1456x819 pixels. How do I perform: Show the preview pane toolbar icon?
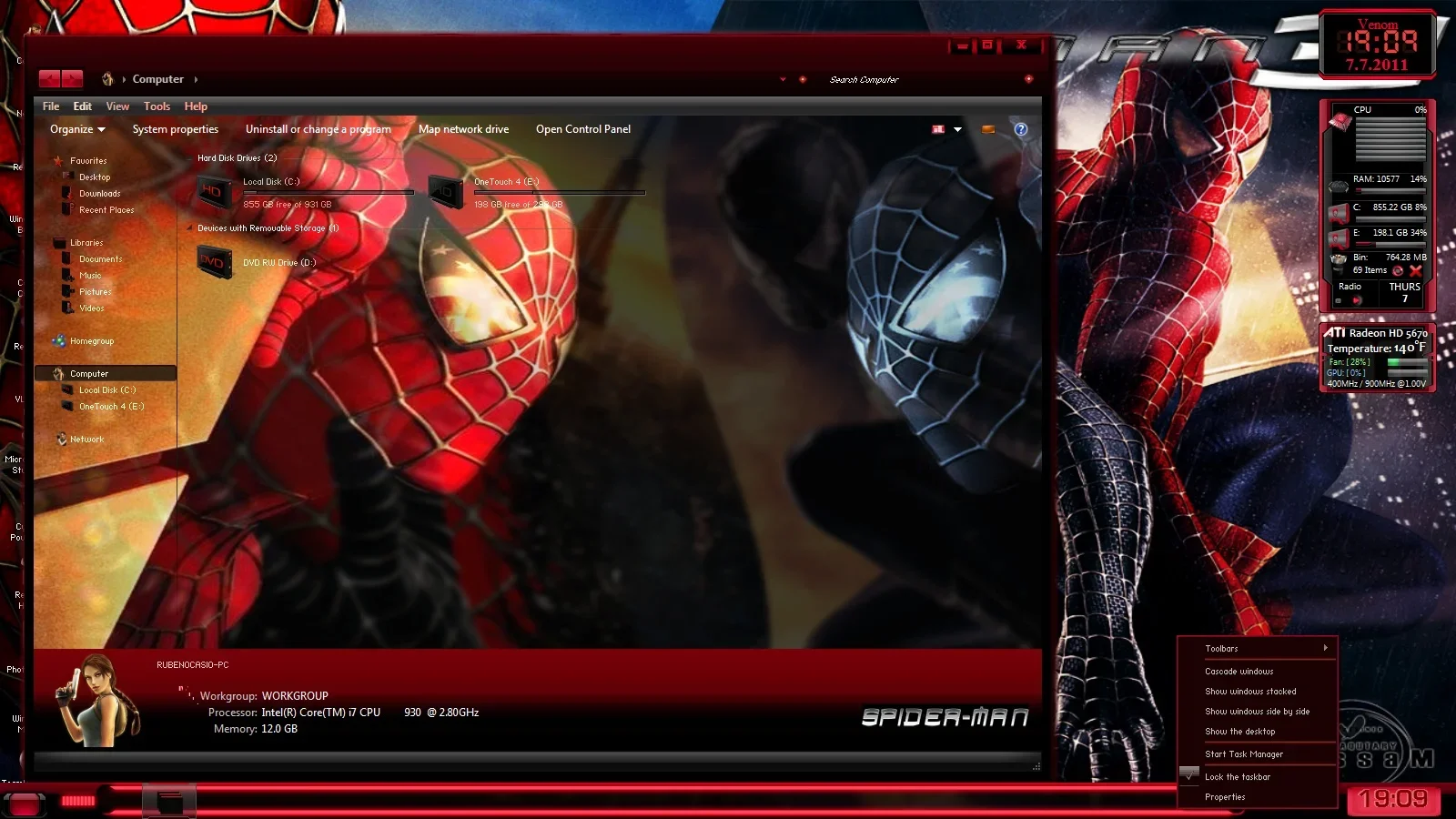click(988, 129)
